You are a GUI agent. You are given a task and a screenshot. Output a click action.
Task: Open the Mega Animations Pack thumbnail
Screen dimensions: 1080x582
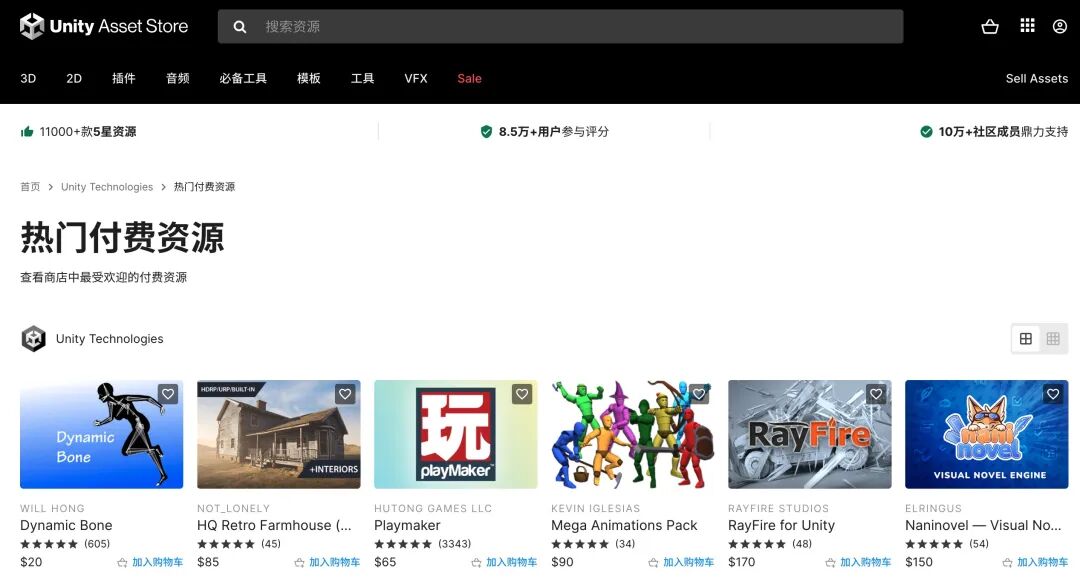pyautogui.click(x=632, y=434)
